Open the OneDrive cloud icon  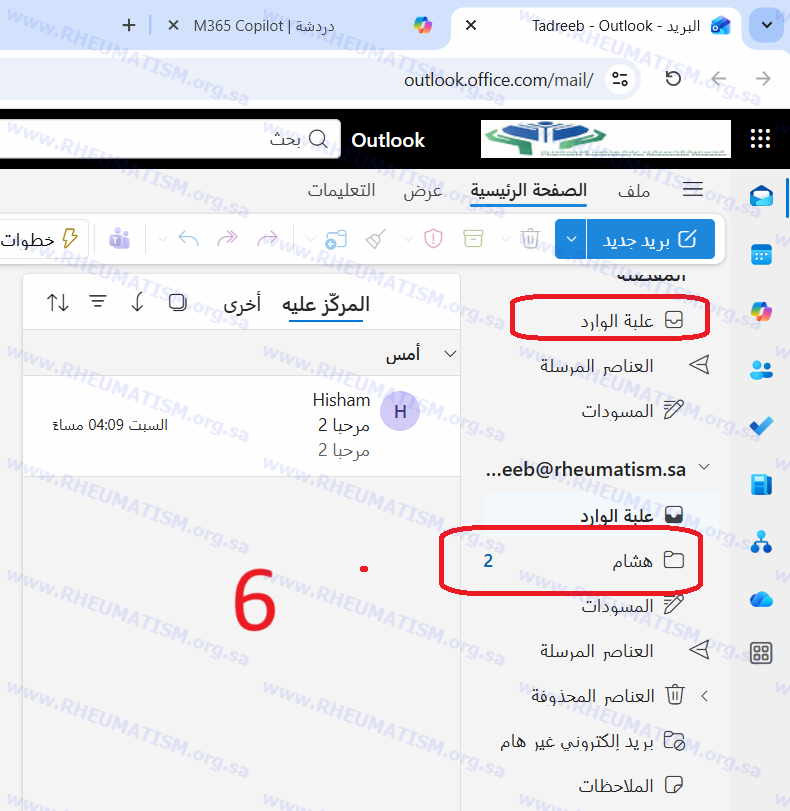click(x=762, y=598)
